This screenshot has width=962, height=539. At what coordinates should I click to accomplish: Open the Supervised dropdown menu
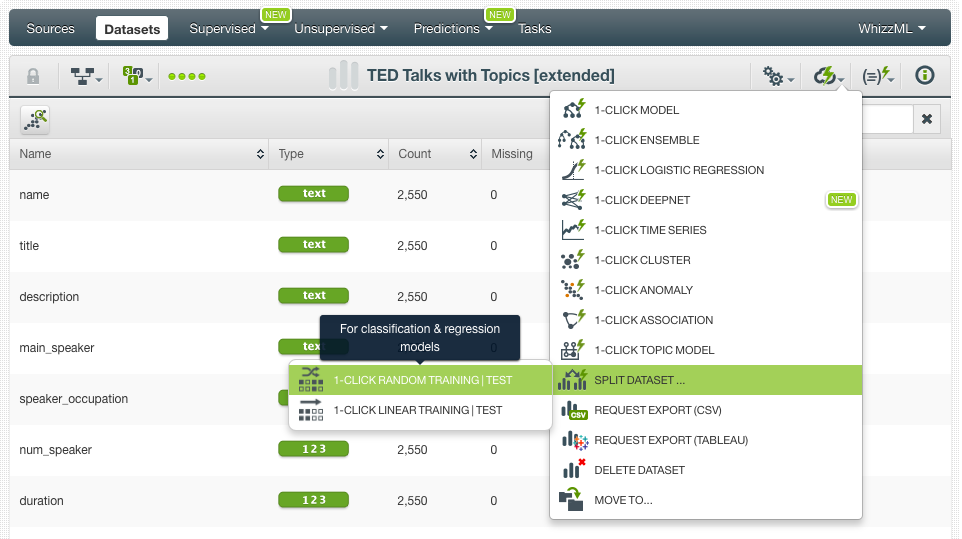pyautogui.click(x=229, y=29)
